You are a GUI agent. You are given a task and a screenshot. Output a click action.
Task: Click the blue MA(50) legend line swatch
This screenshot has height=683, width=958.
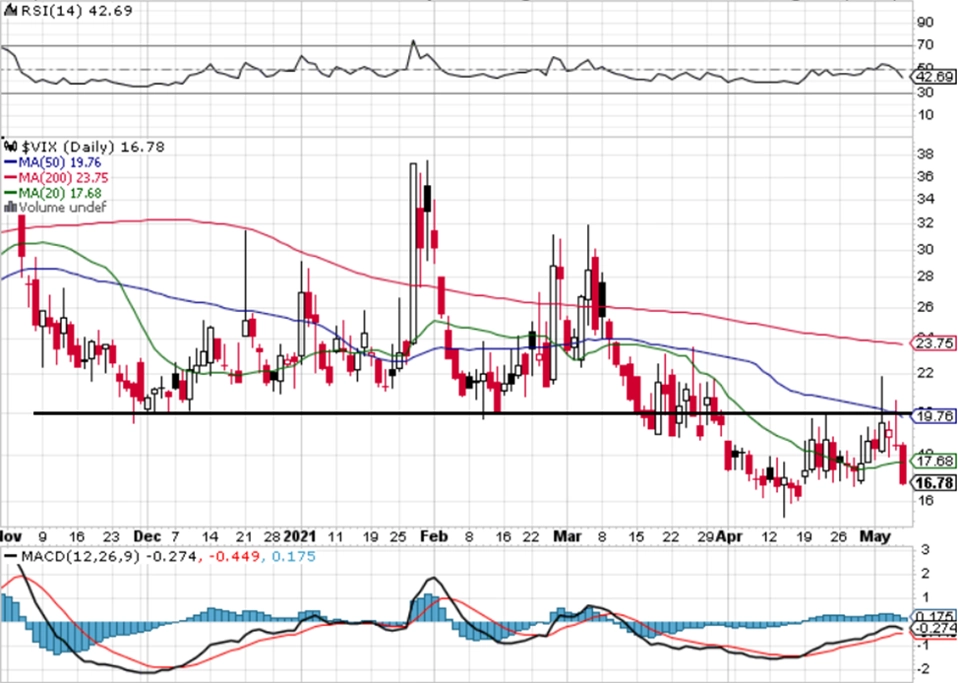click(10, 163)
